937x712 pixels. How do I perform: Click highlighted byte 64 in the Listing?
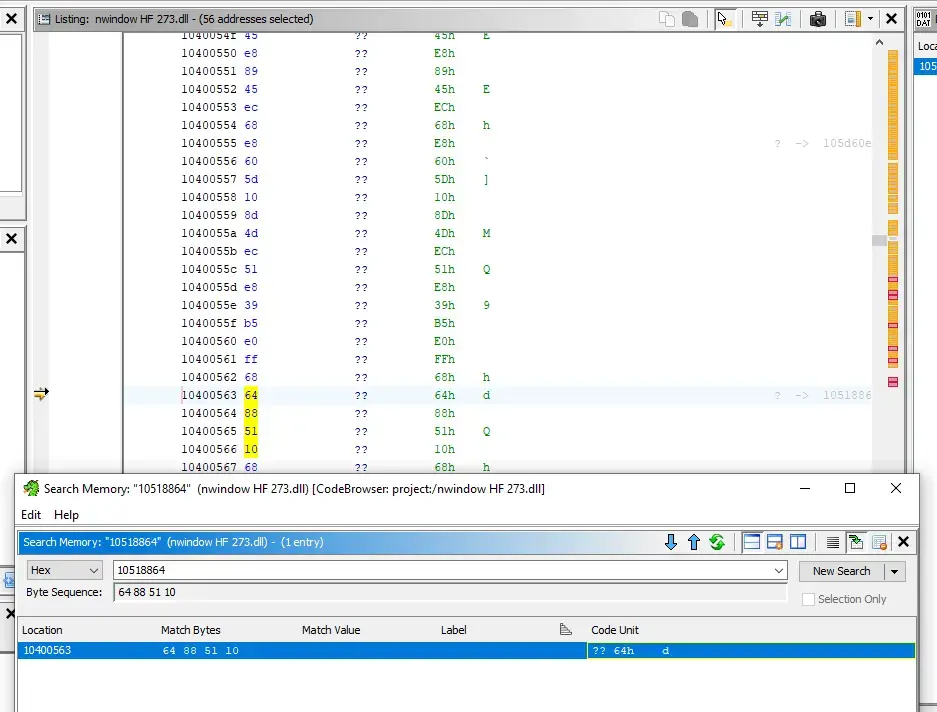[x=251, y=395]
